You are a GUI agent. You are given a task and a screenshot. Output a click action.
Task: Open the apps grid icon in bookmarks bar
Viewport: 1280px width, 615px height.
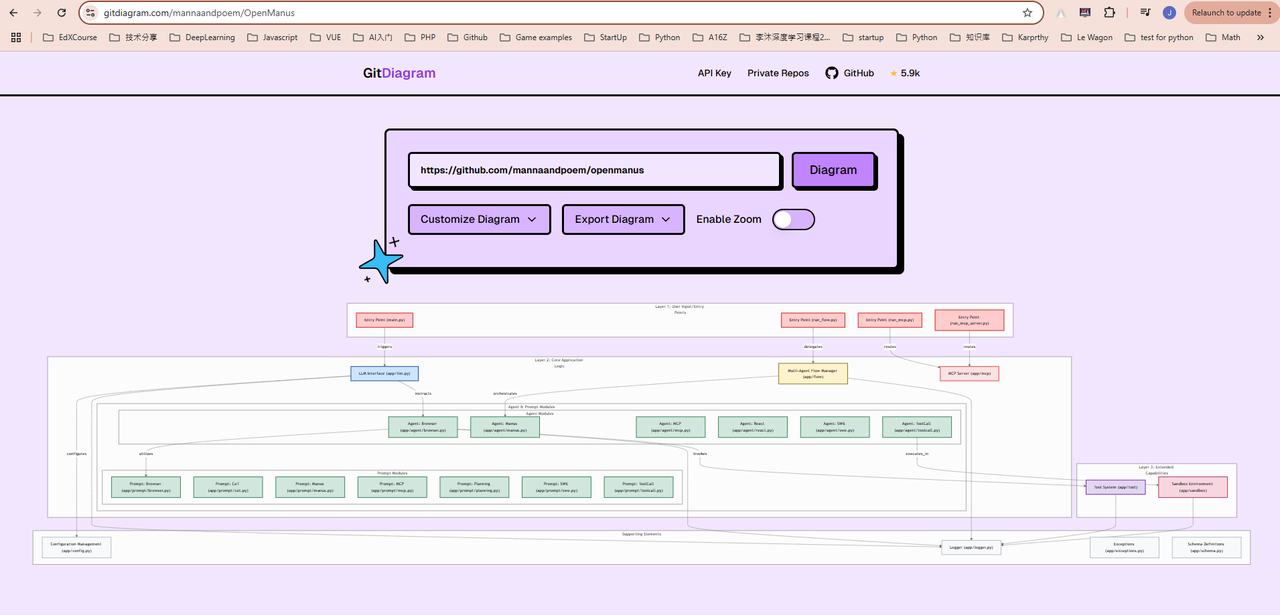pos(16,37)
